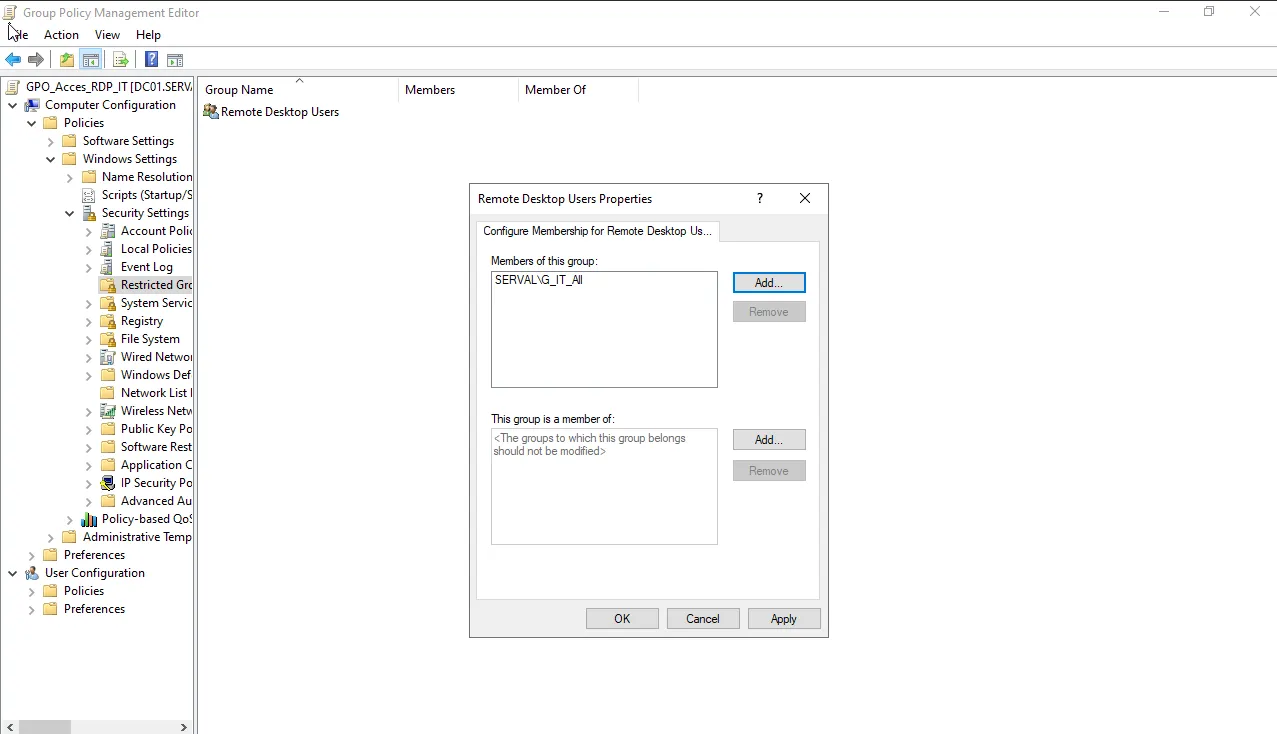Expand the Administrative Templates node
Image resolution: width=1277 pixels, height=734 pixels.
[x=51, y=537]
